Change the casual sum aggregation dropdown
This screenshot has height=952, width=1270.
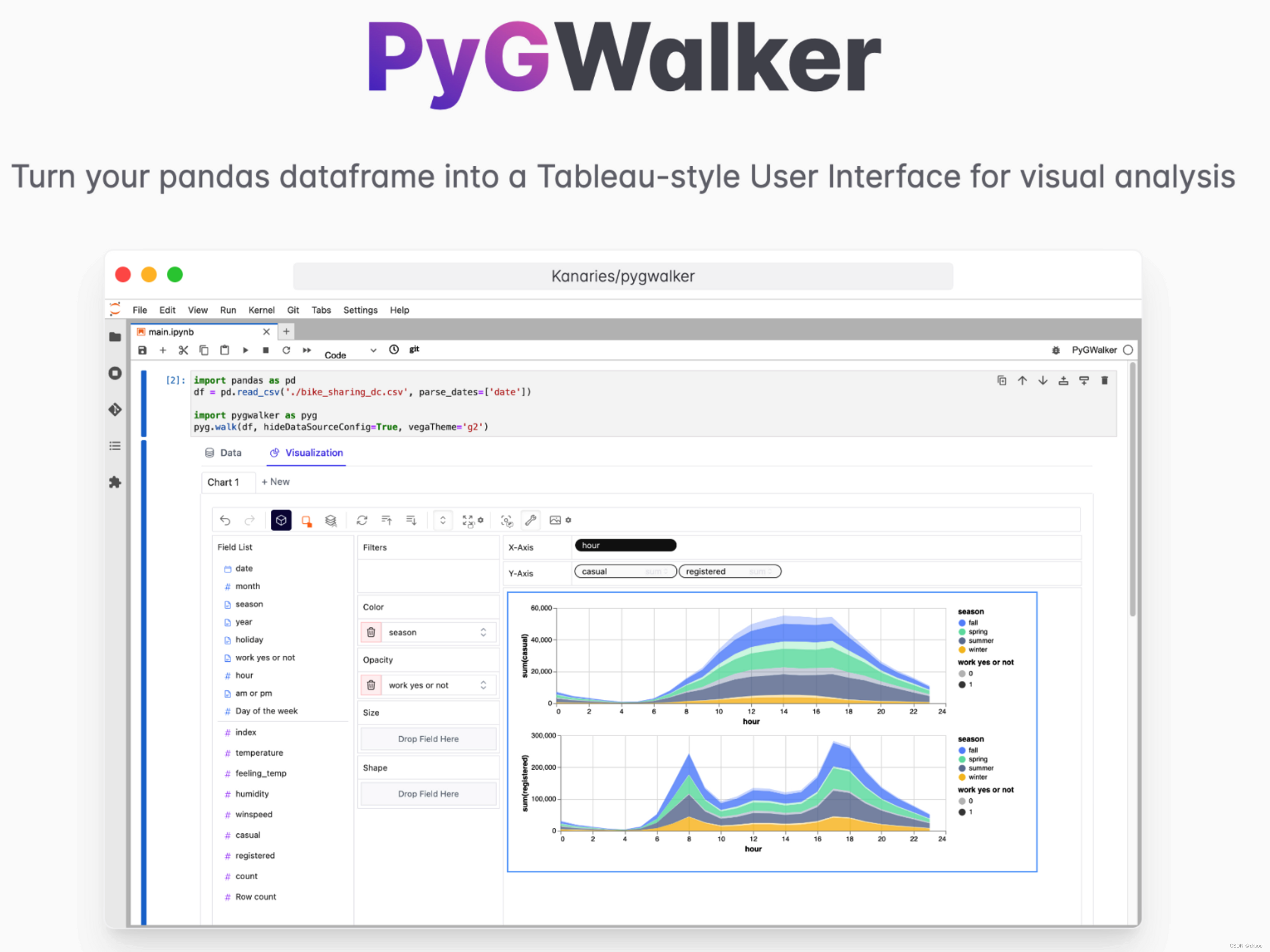(657, 571)
